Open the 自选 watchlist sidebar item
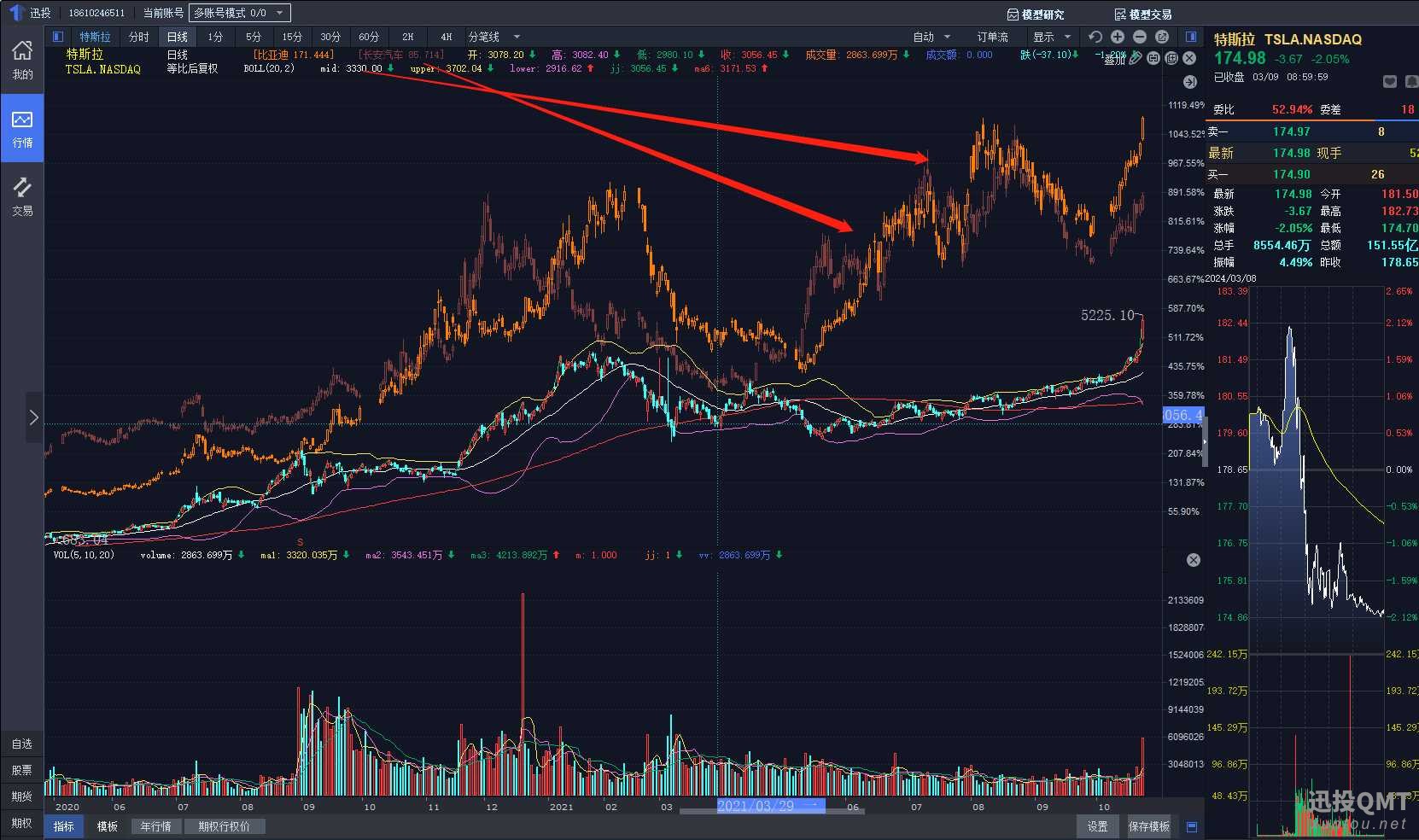 pos(22,744)
